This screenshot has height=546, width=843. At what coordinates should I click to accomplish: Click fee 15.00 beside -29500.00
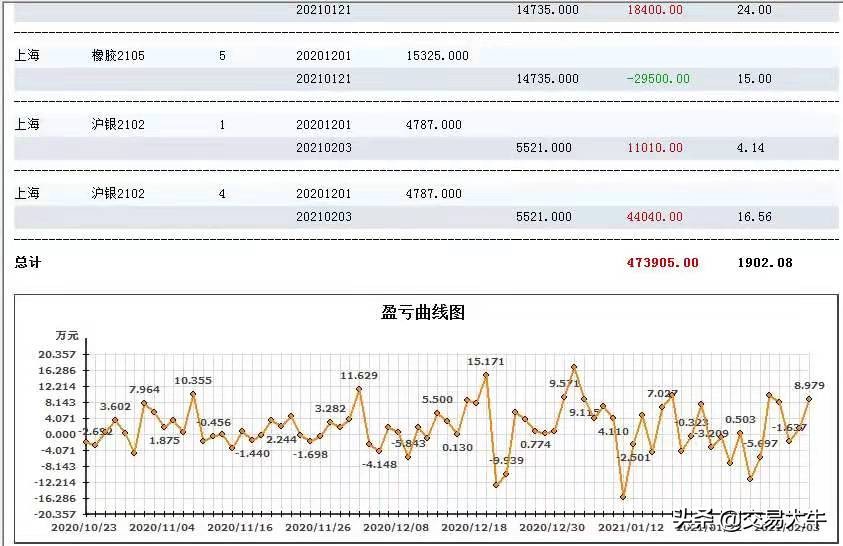754,79
